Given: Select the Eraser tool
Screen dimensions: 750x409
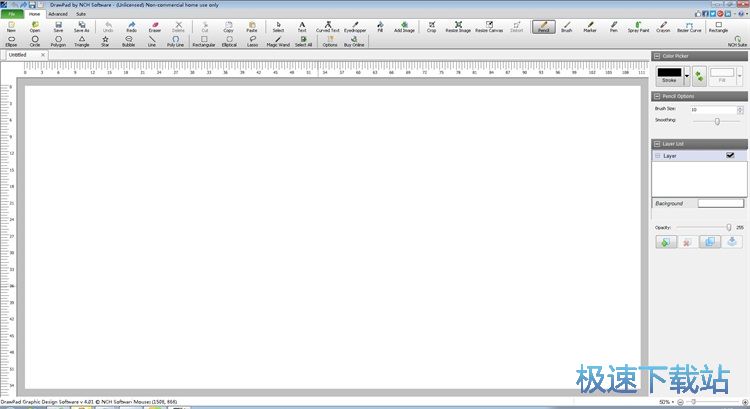Looking at the screenshot, I should 154,27.
